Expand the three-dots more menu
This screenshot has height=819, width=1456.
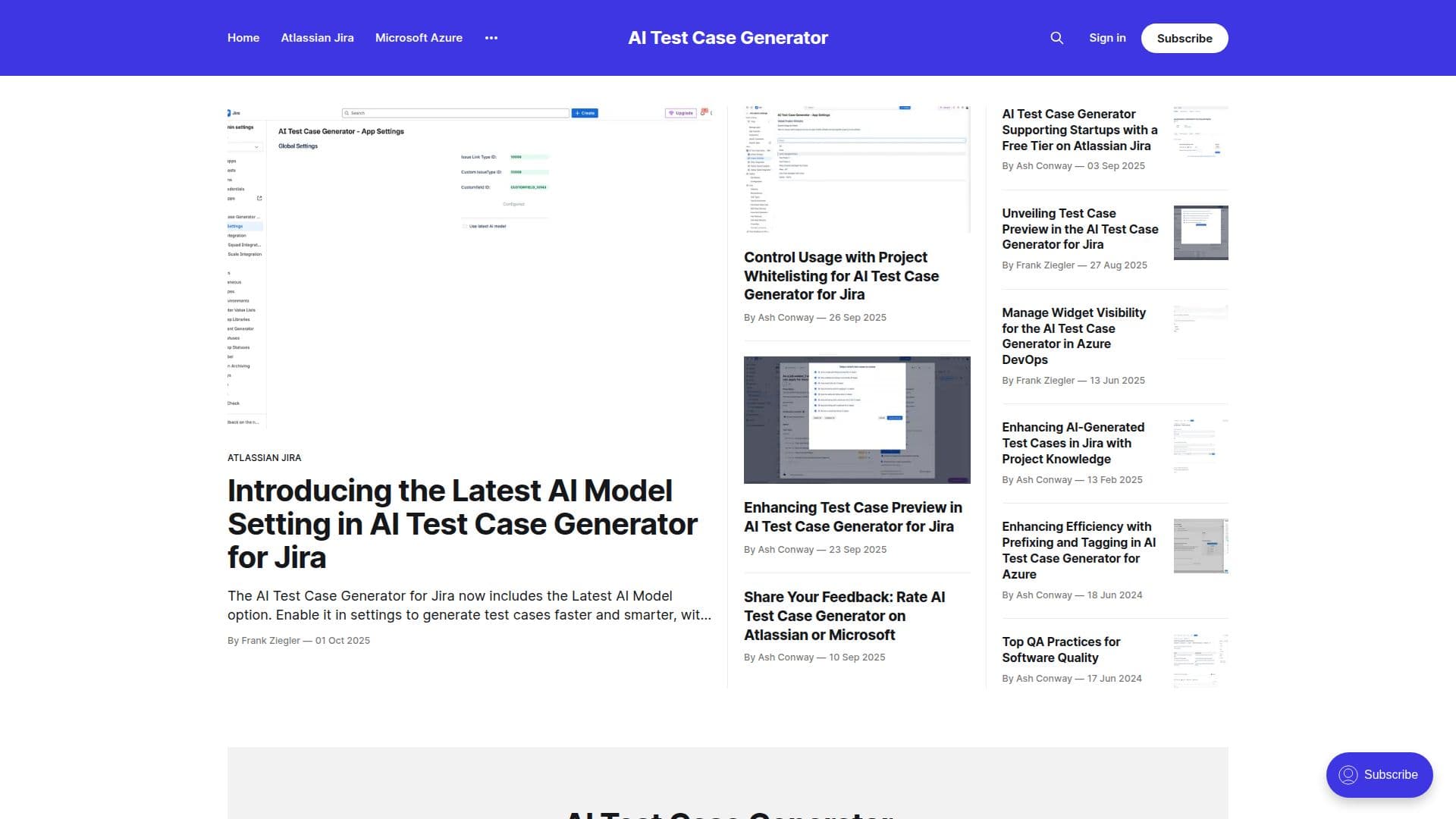click(491, 38)
